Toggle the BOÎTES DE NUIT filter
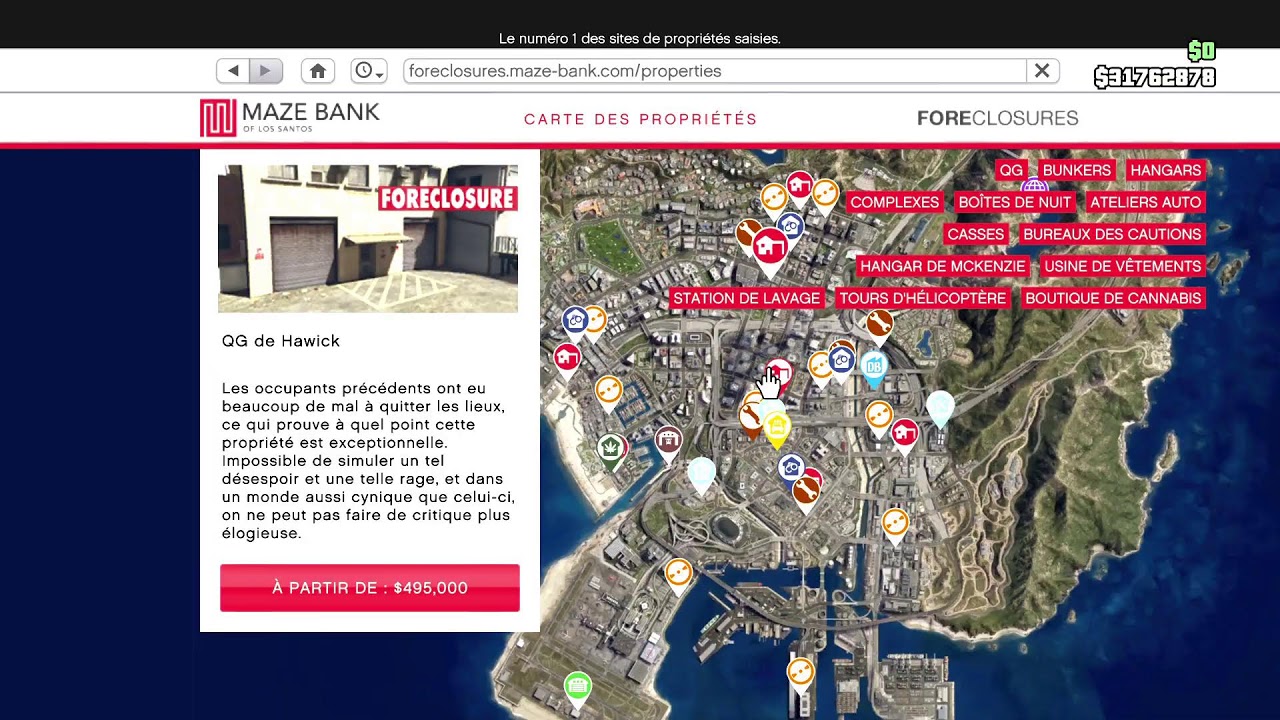Viewport: 1280px width, 720px height. pos(1014,202)
